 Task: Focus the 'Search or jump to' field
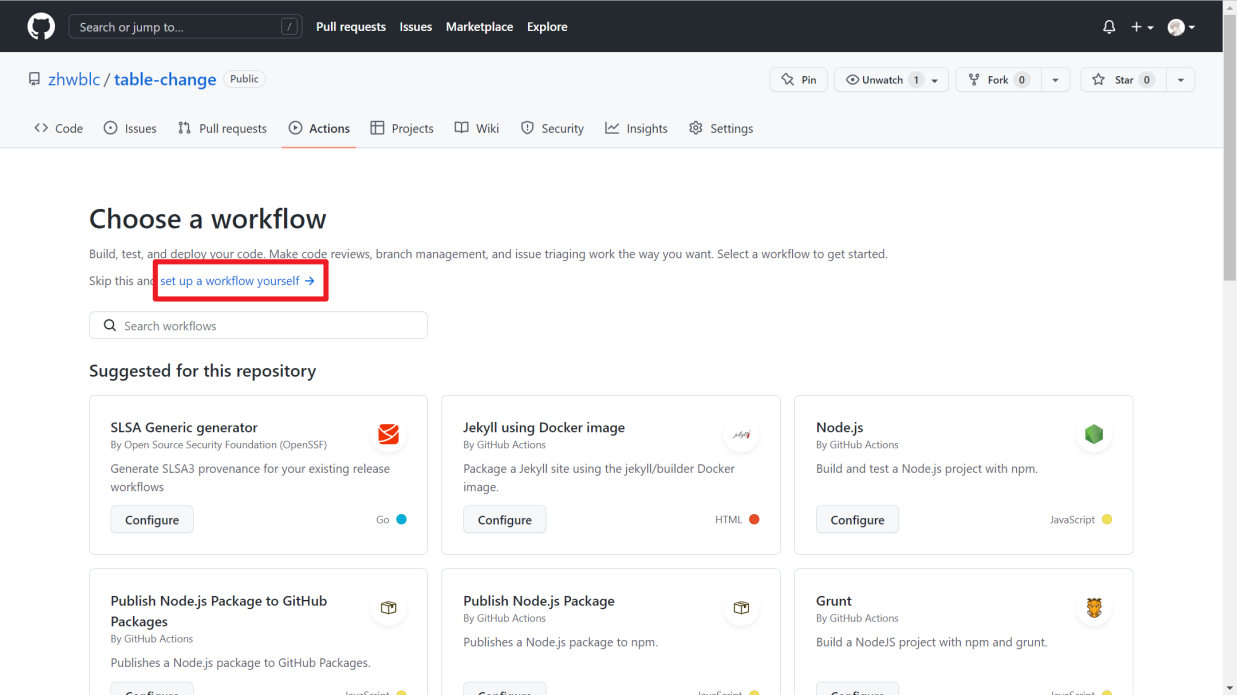point(185,27)
